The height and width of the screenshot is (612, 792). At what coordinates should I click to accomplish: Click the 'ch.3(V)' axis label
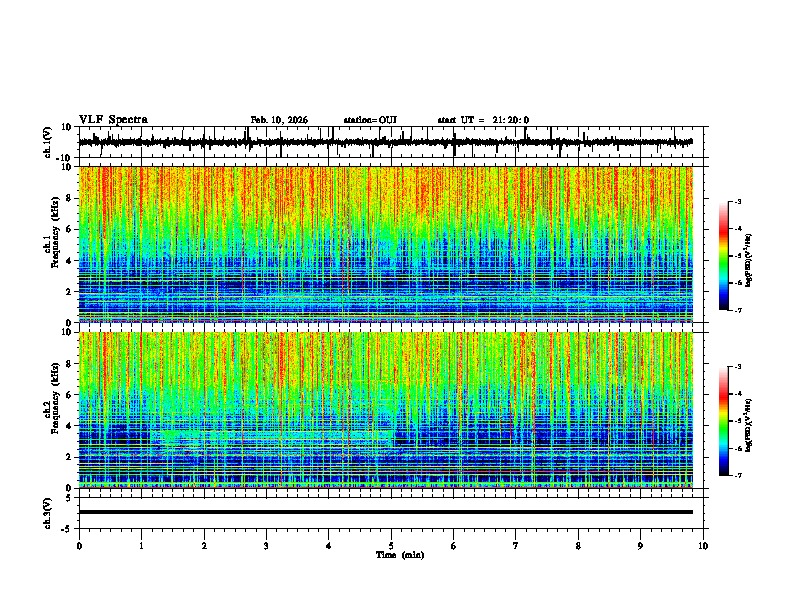click(48, 513)
